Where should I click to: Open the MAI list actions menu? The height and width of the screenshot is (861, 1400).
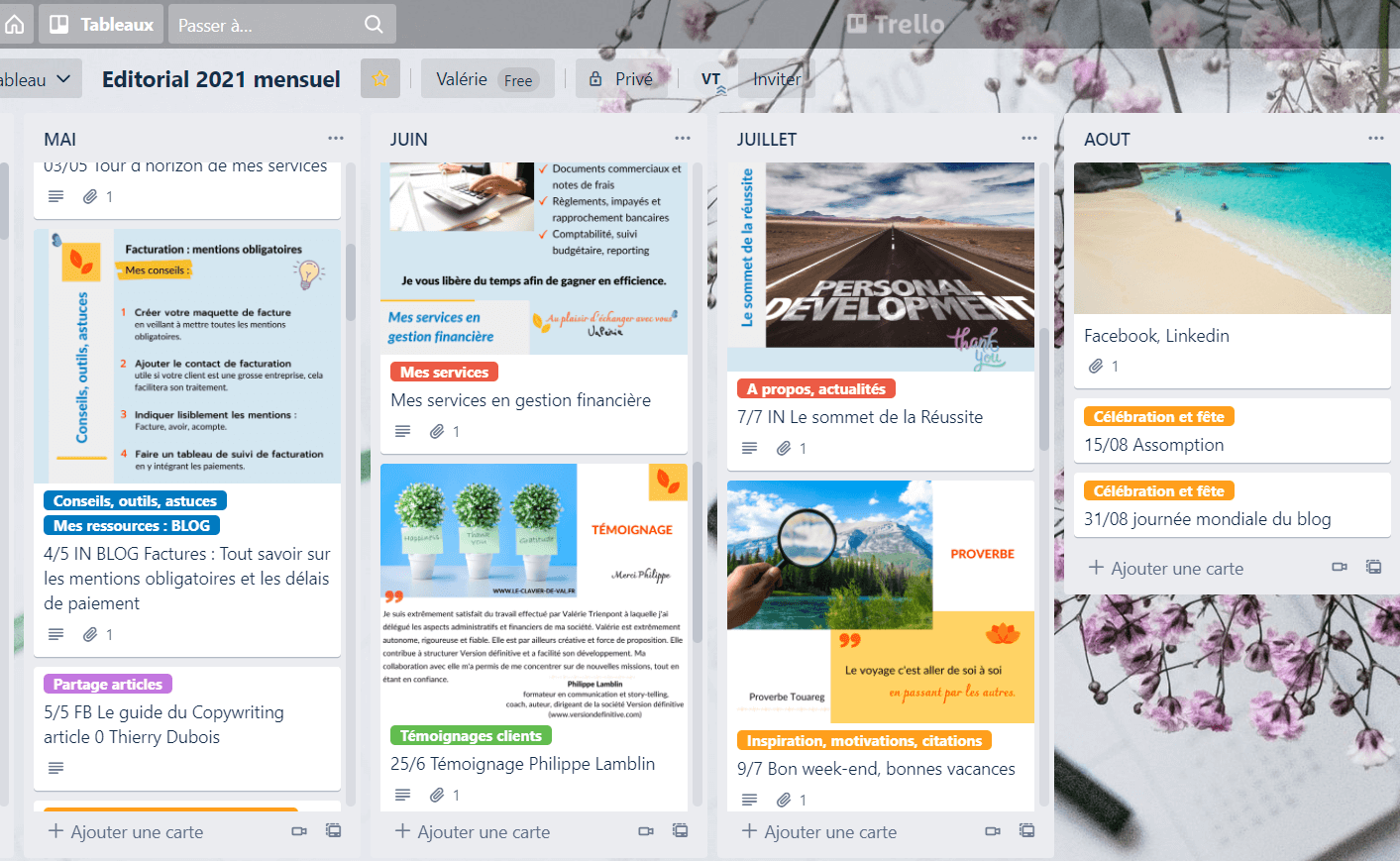tap(336, 139)
